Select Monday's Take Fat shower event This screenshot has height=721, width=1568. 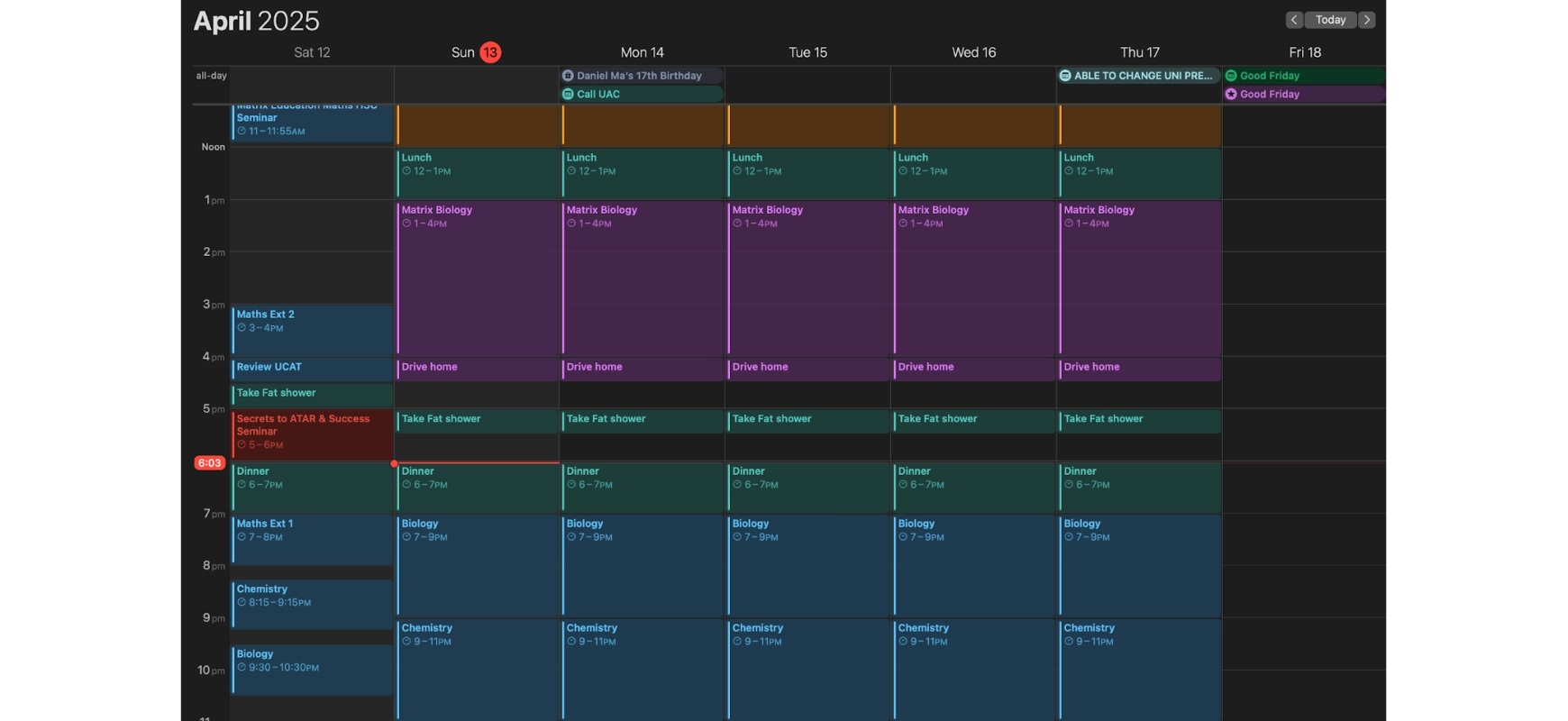643,421
